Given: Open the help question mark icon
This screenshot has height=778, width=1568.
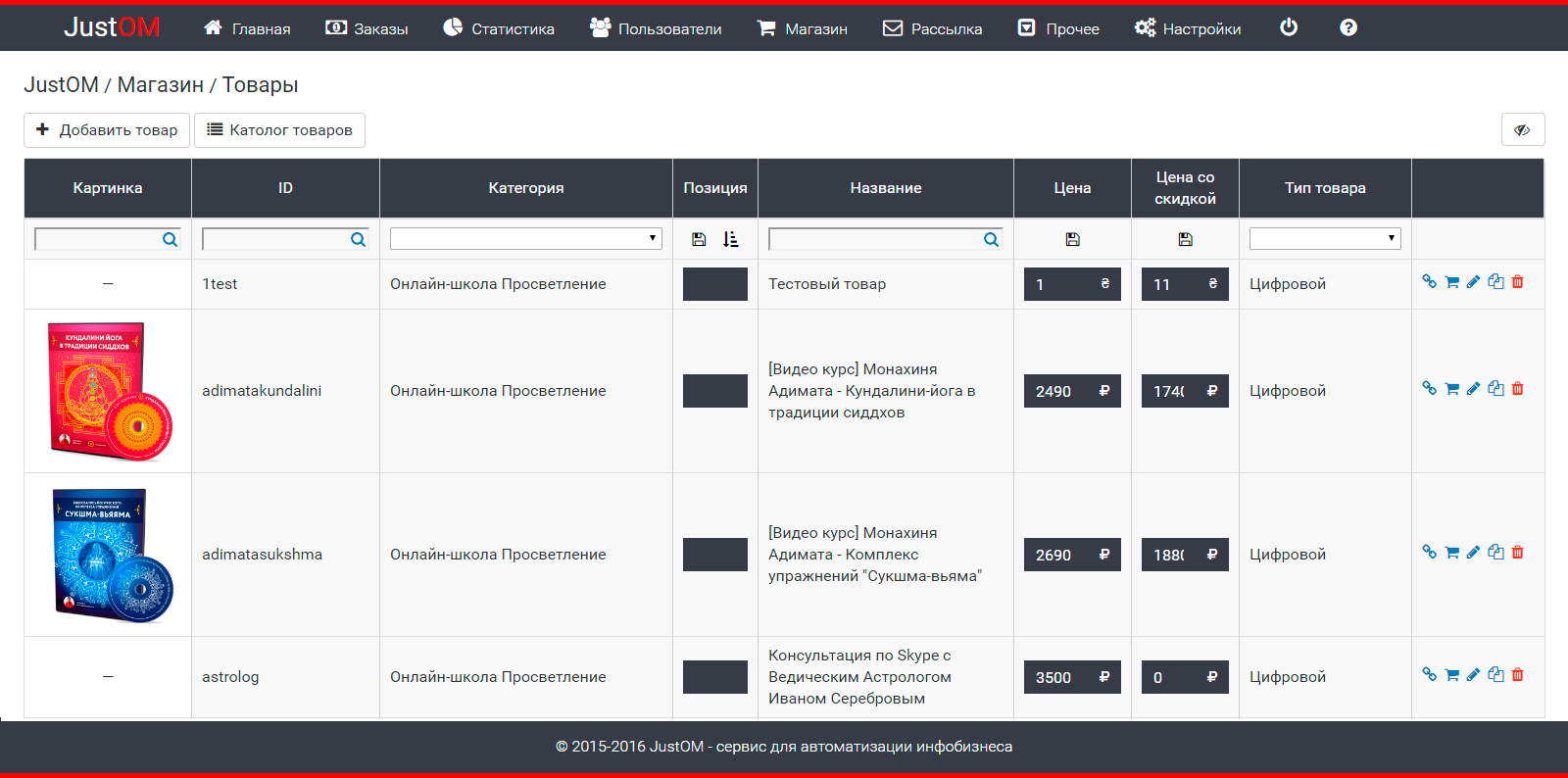Looking at the screenshot, I should pos(1348,27).
